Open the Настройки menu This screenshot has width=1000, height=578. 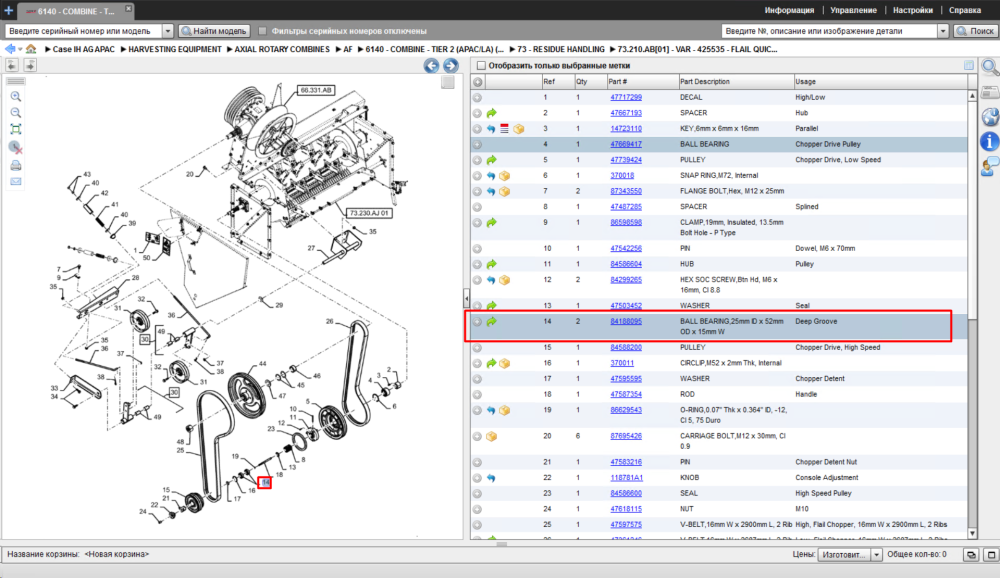[913, 10]
